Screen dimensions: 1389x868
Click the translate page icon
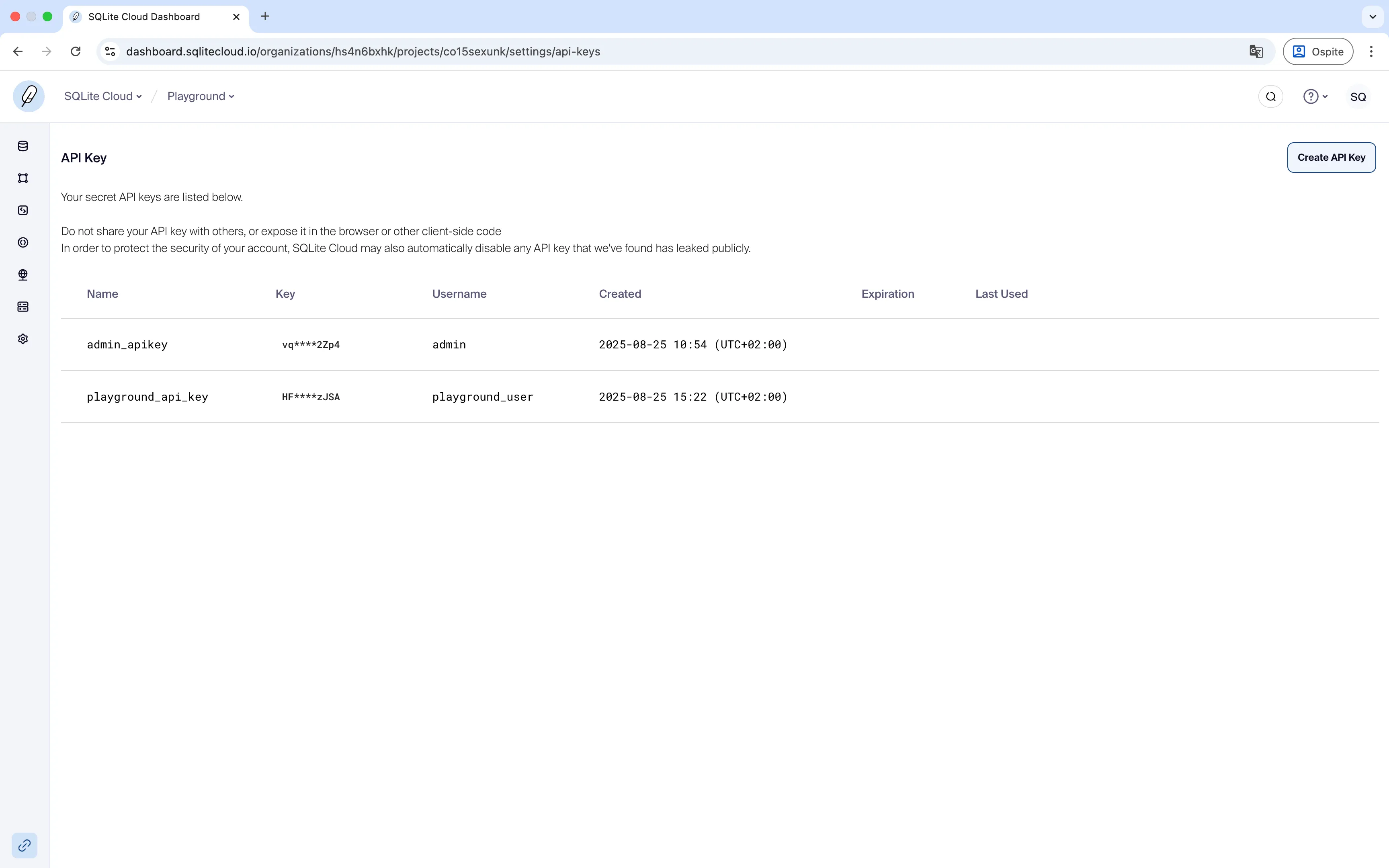tap(1256, 52)
